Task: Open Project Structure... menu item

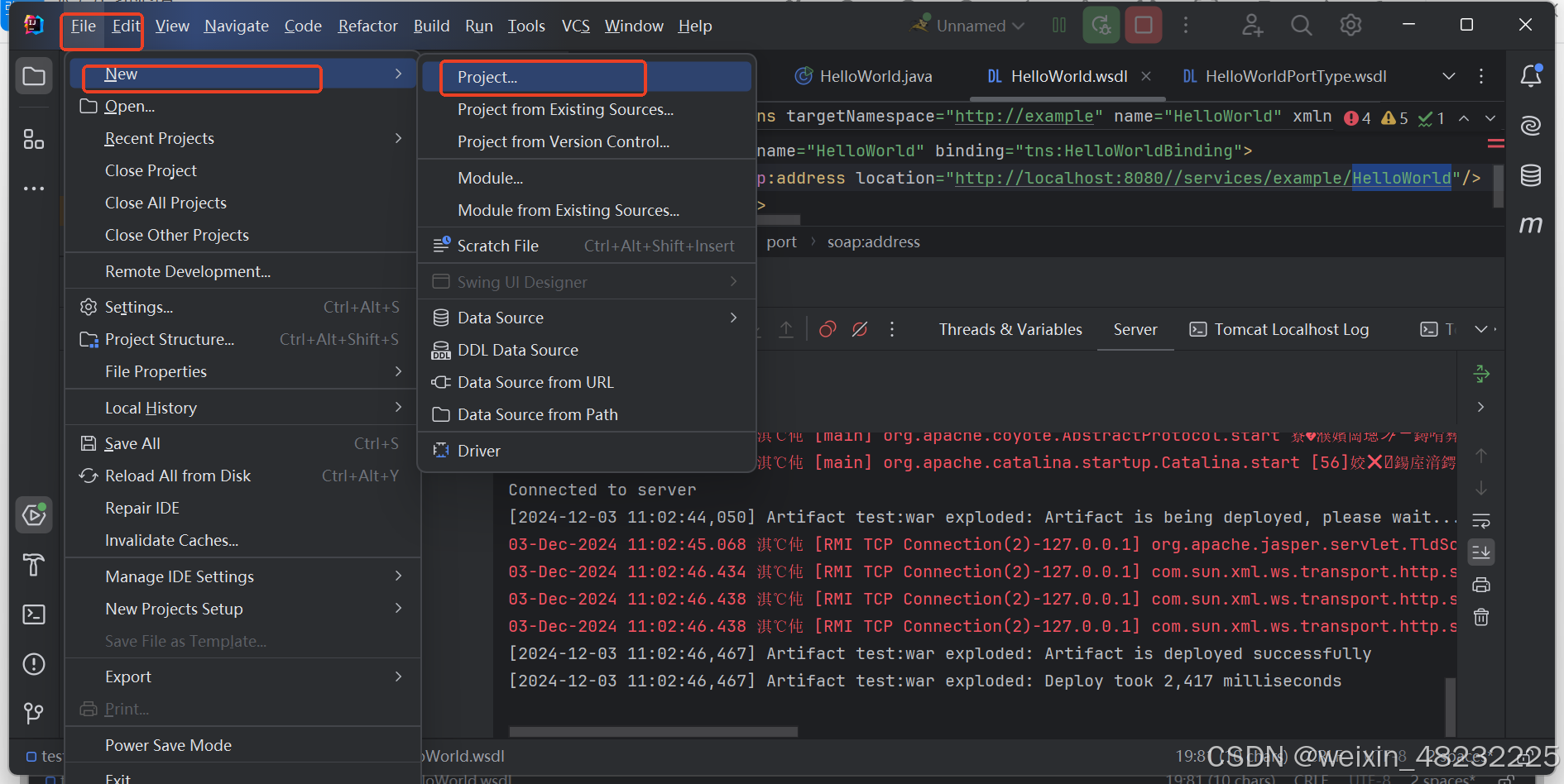Action: pos(242,339)
